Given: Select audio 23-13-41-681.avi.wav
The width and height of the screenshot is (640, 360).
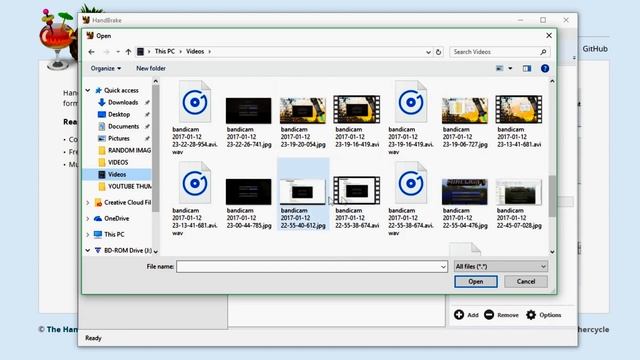Looking at the screenshot, I should [x=195, y=199].
